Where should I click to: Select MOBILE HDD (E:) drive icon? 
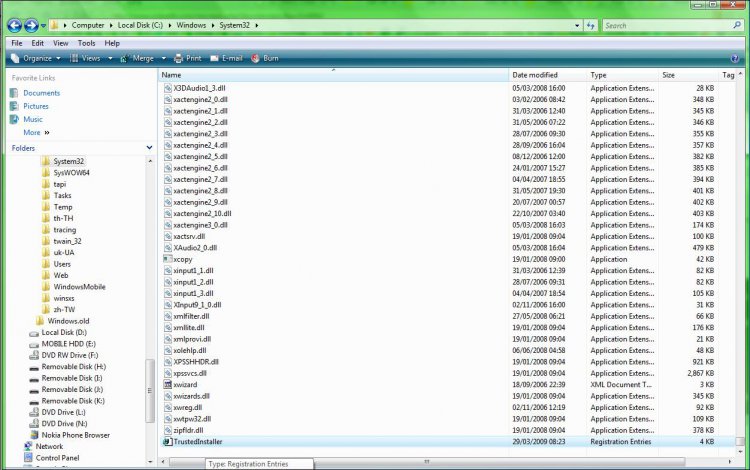(x=34, y=344)
